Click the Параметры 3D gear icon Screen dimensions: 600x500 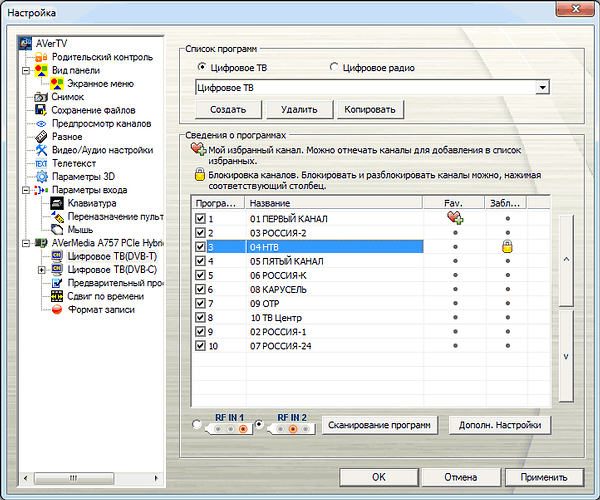41,176
